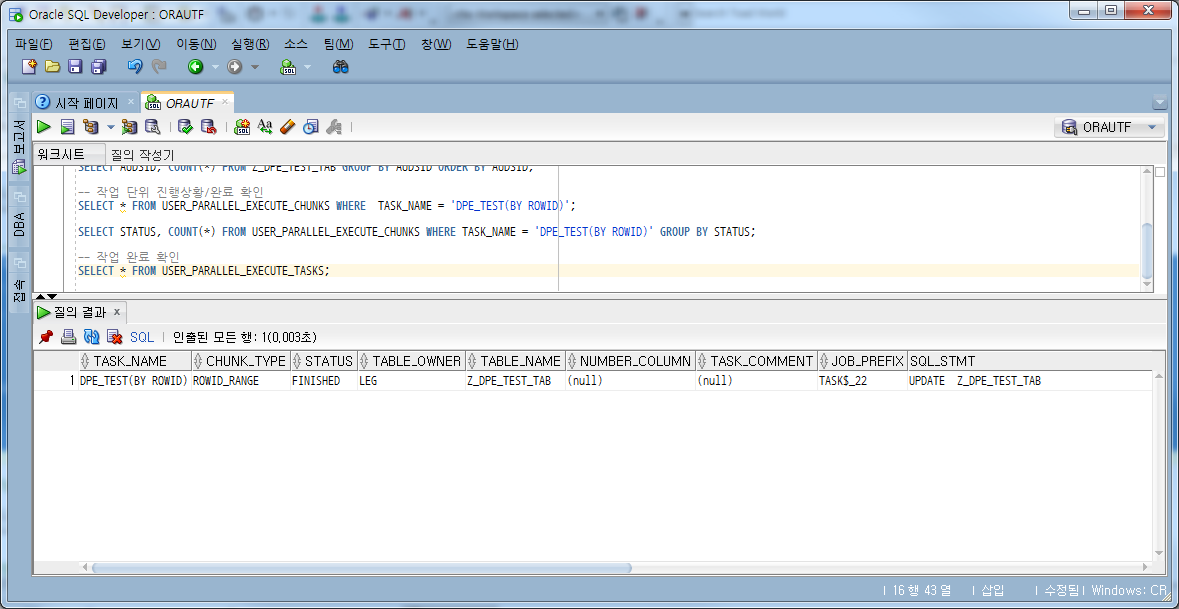Click the results horizontal scrollbar thumb
Screen dimensions: 1179x609
pos(361,568)
